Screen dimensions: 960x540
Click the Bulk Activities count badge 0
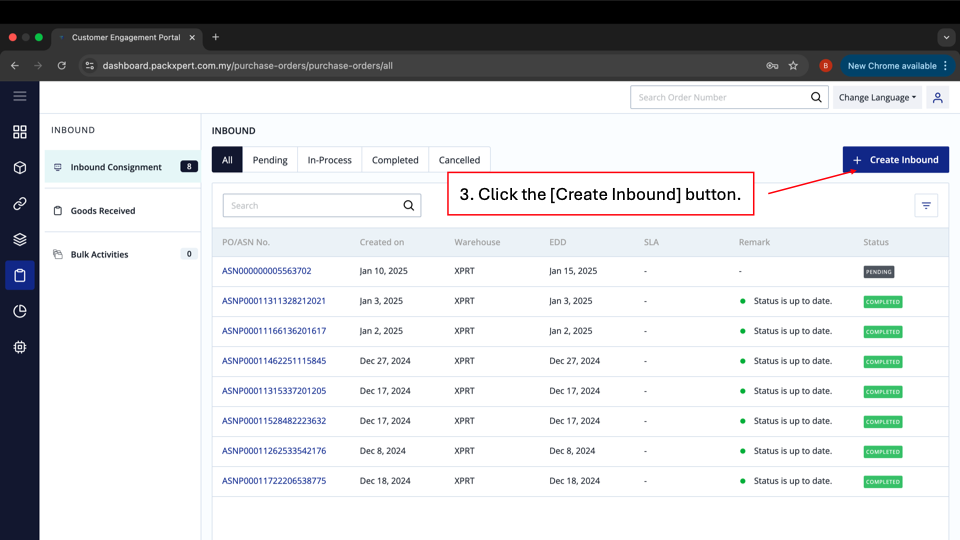coord(189,254)
